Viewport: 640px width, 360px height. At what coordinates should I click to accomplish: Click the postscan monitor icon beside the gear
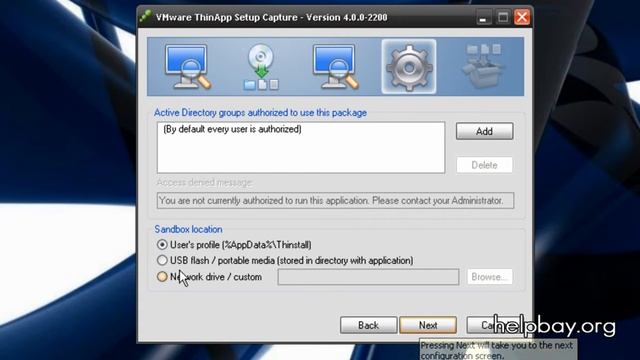click(x=335, y=67)
